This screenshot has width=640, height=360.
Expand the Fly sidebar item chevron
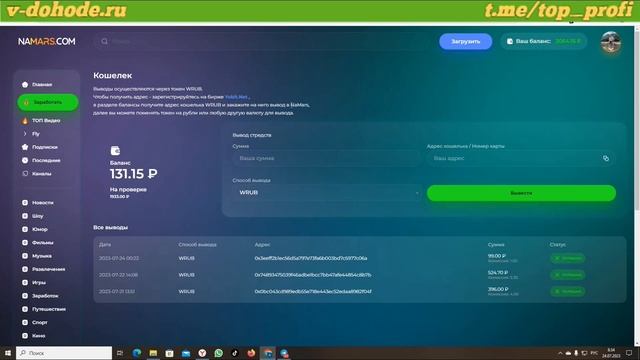coord(25,133)
